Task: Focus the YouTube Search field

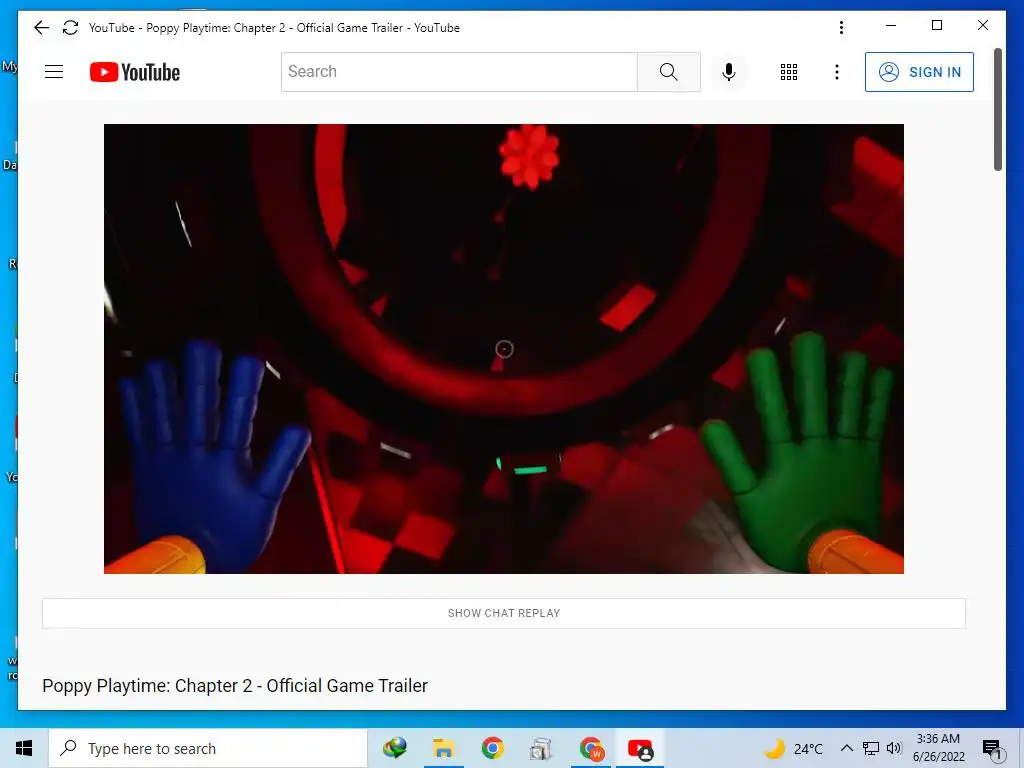Action: pyautogui.click(x=459, y=72)
